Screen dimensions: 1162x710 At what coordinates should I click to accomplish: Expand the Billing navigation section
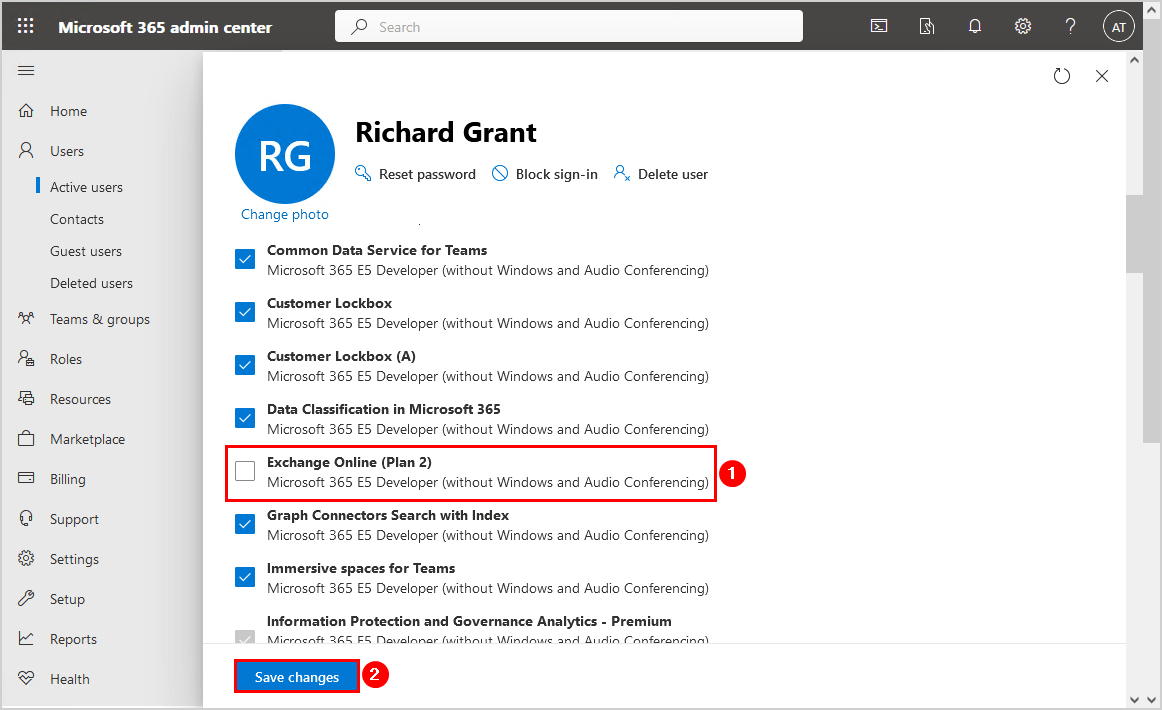point(68,479)
